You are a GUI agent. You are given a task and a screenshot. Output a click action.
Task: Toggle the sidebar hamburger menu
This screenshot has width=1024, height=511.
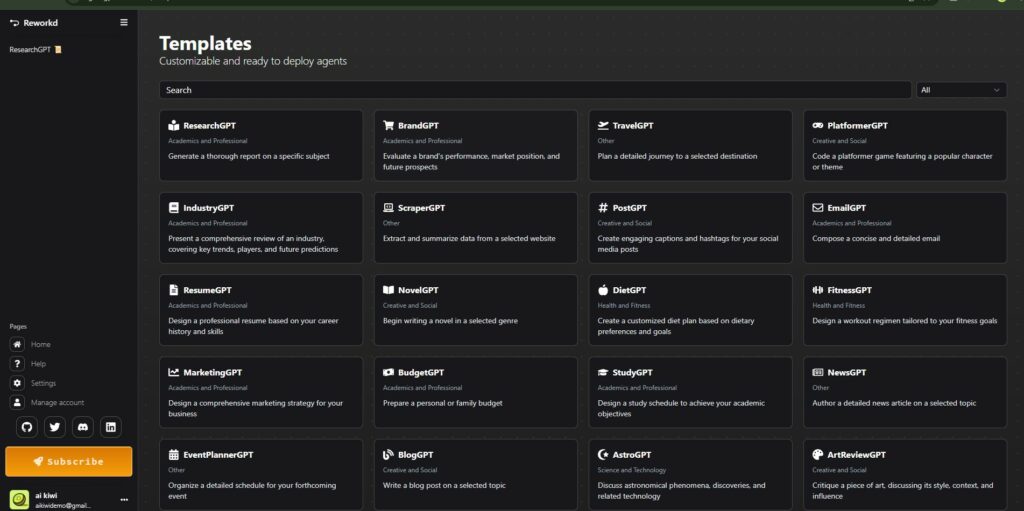point(124,22)
